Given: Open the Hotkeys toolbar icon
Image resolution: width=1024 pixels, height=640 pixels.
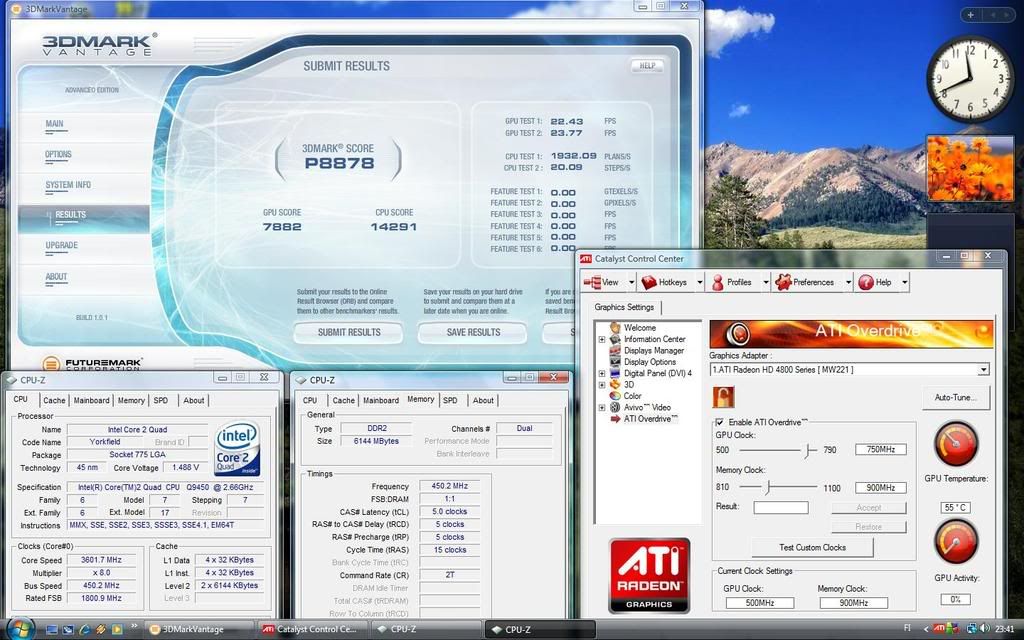Looking at the screenshot, I should click(x=649, y=283).
